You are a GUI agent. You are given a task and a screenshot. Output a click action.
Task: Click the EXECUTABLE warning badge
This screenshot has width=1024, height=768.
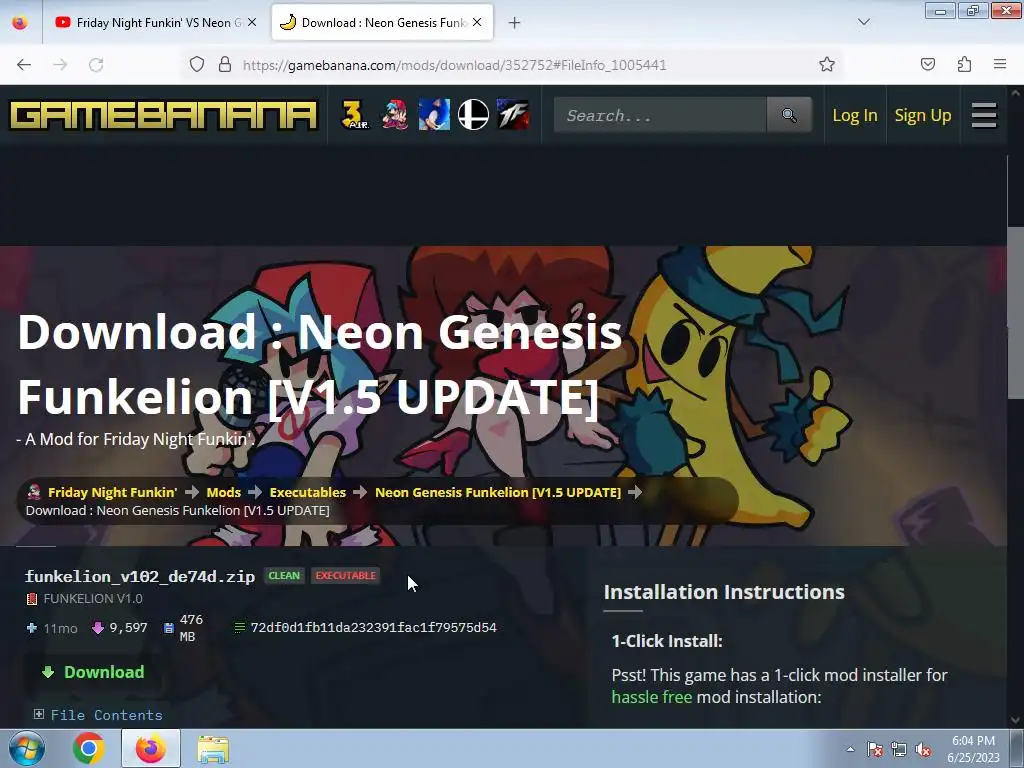click(x=345, y=575)
